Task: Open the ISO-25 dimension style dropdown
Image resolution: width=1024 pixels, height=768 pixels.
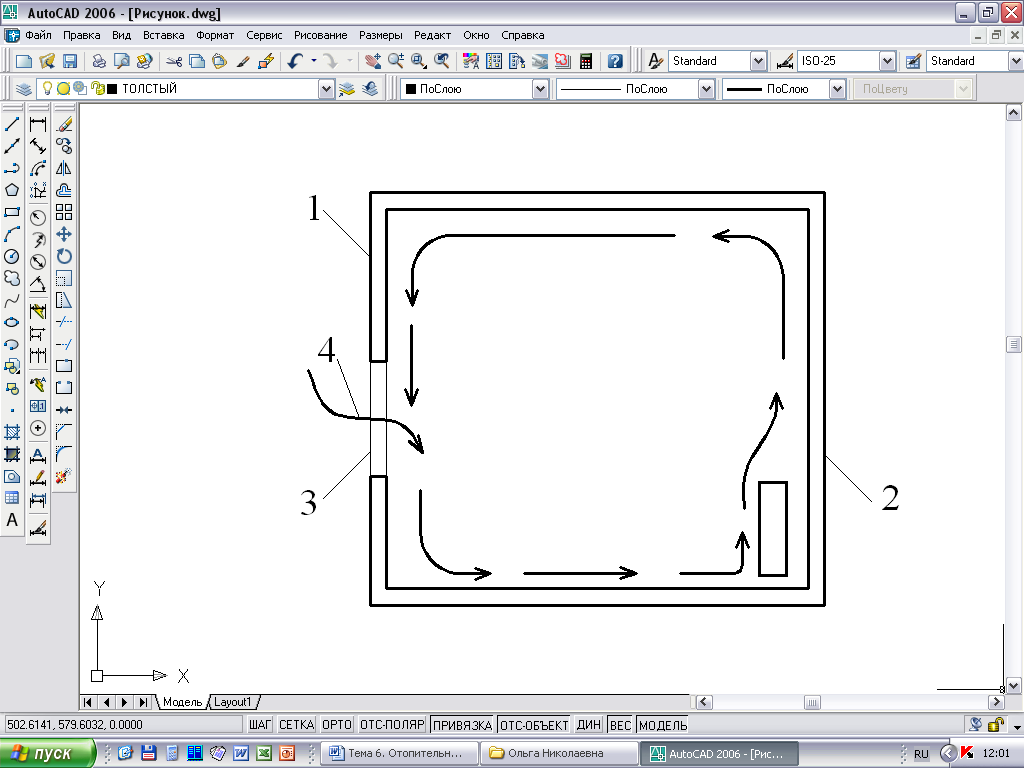Action: [887, 61]
